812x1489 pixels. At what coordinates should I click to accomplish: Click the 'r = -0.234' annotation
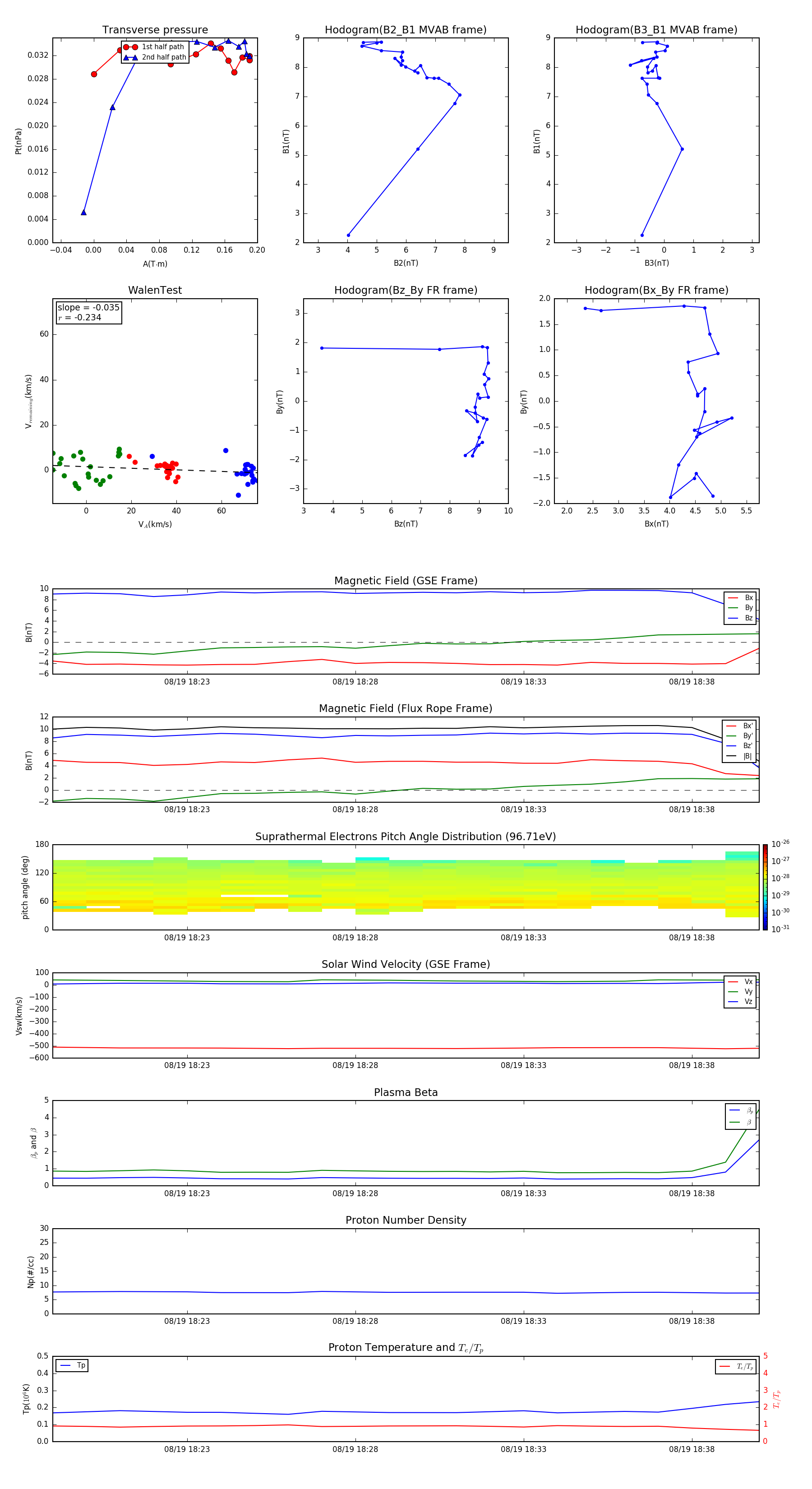tap(80, 317)
